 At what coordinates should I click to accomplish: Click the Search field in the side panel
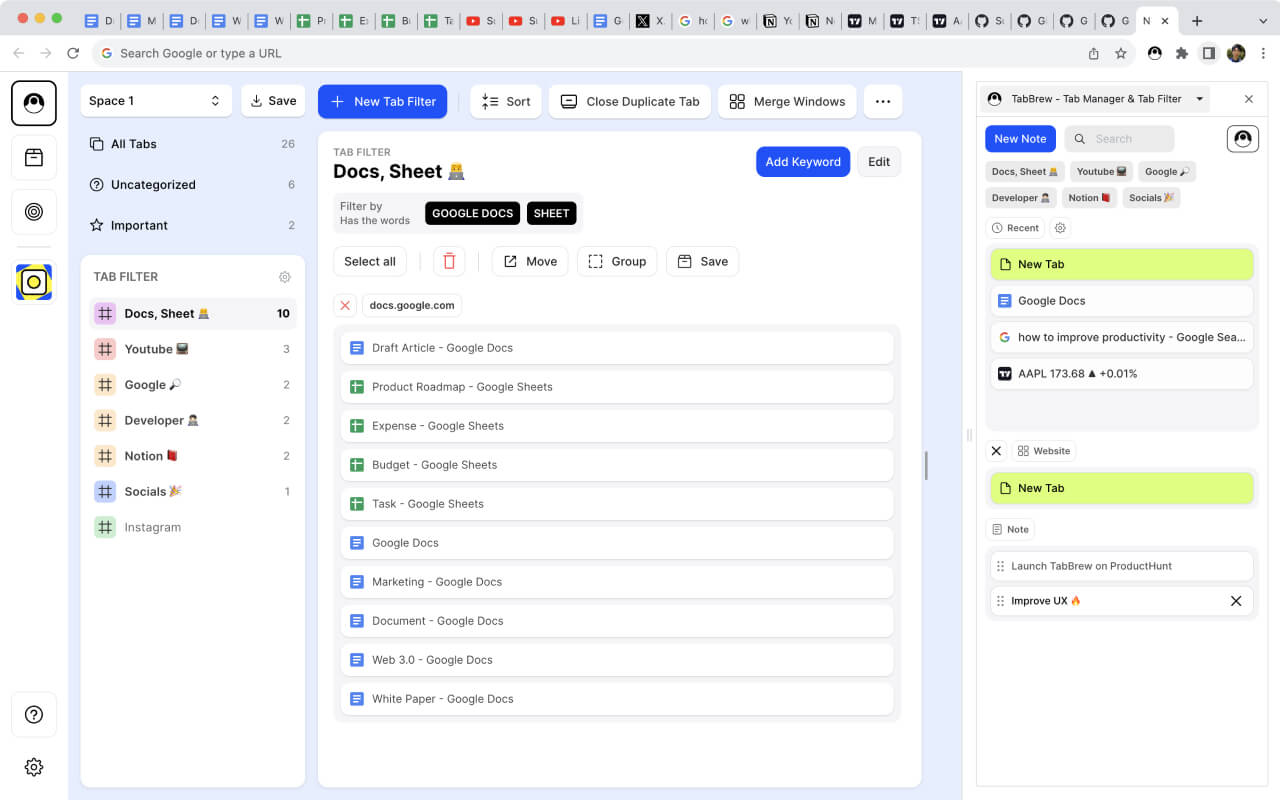[x=1119, y=138]
